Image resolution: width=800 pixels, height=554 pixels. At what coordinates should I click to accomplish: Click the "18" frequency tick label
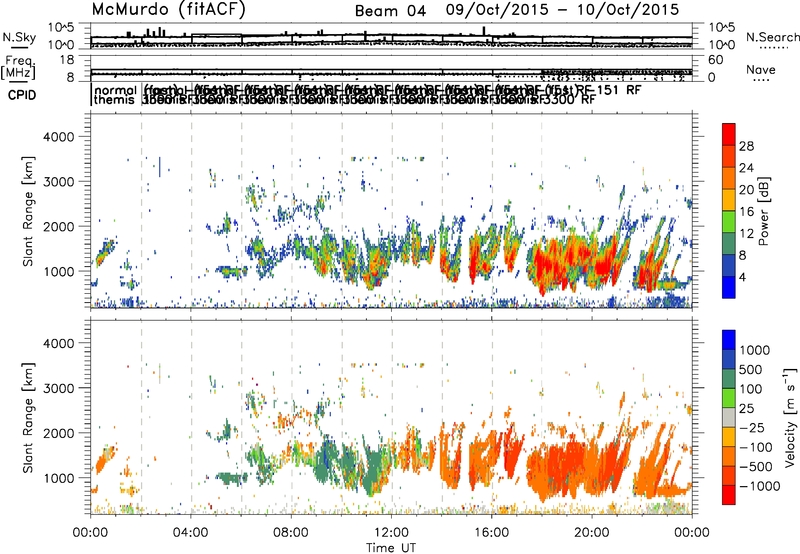pyautogui.click(x=67, y=60)
